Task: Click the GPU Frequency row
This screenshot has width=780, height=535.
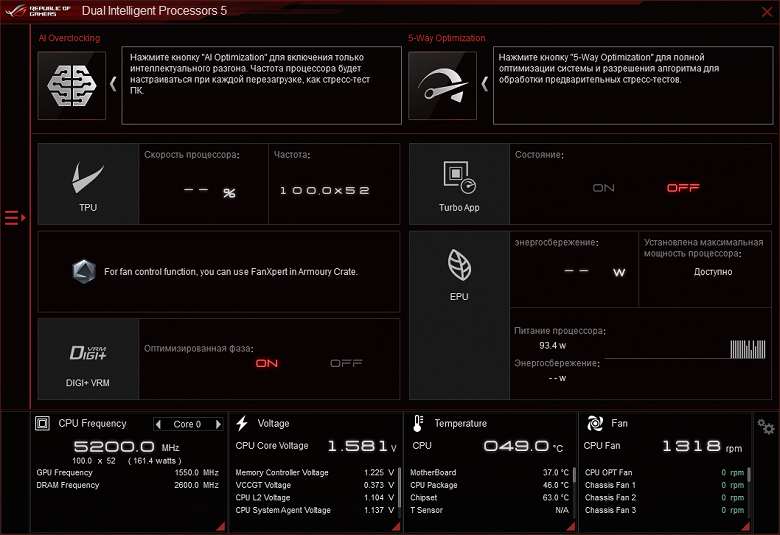Action: tap(127, 473)
